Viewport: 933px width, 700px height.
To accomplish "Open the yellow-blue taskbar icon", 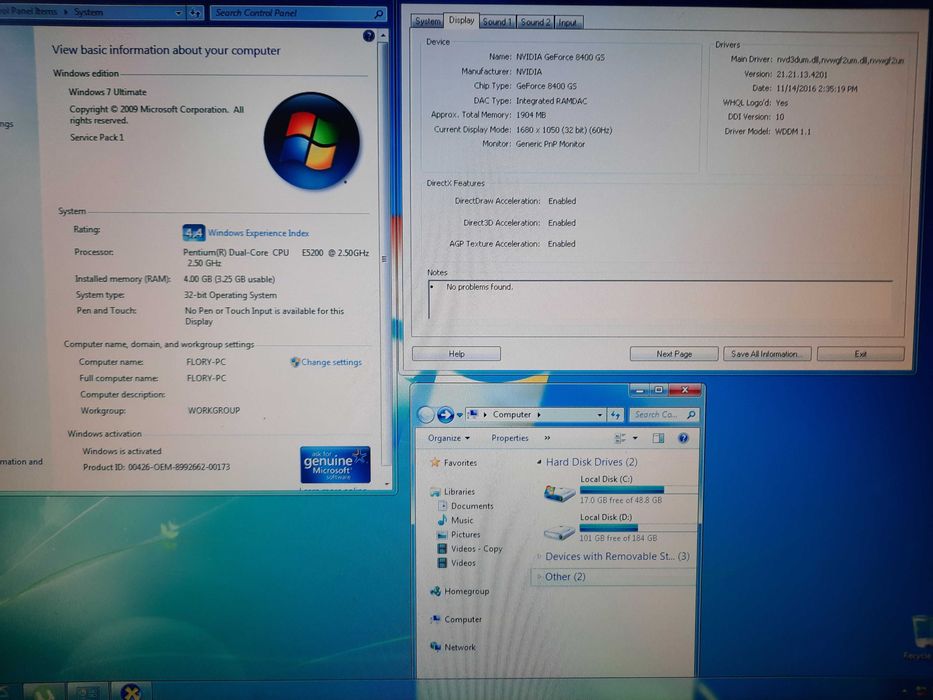I will pyautogui.click(x=130, y=692).
